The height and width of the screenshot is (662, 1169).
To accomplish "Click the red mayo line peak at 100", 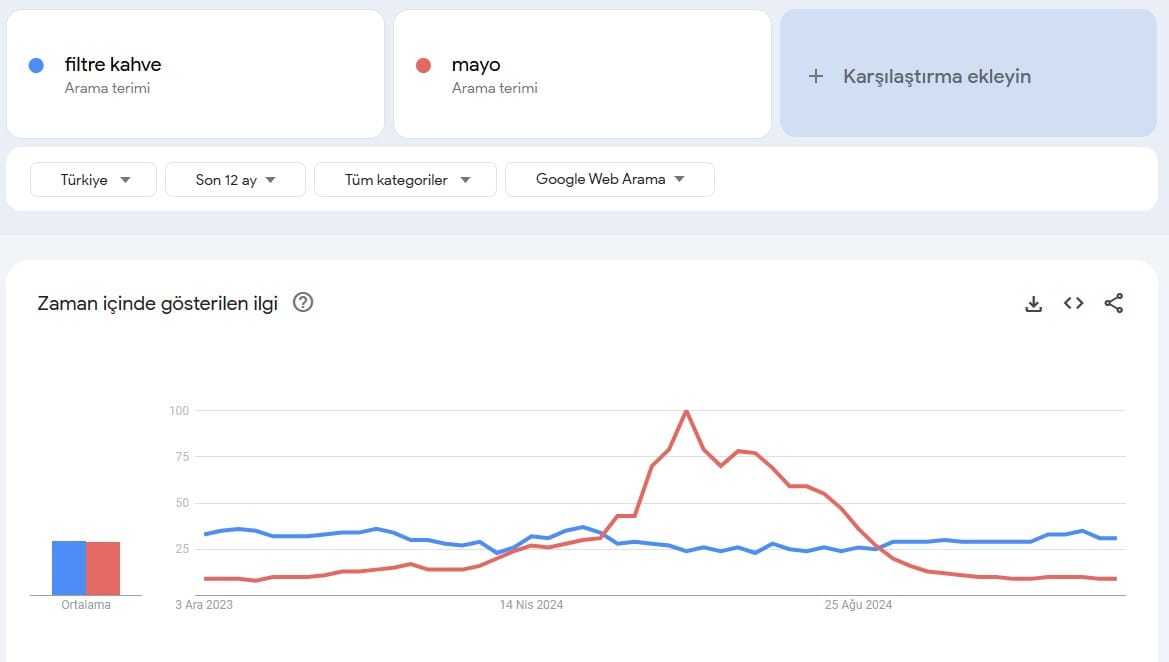I will coord(686,412).
